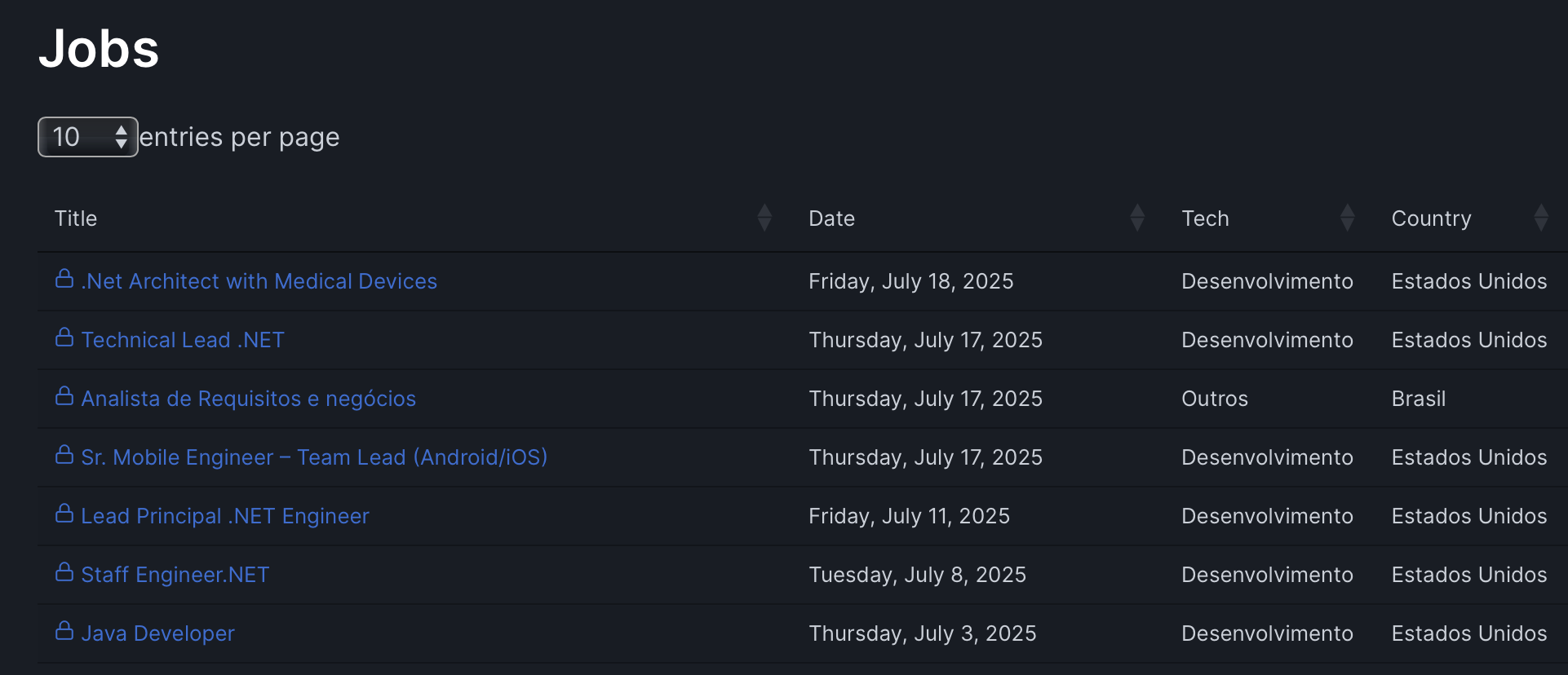Open the Java Developer job link
The image size is (1568, 675).
(158, 633)
